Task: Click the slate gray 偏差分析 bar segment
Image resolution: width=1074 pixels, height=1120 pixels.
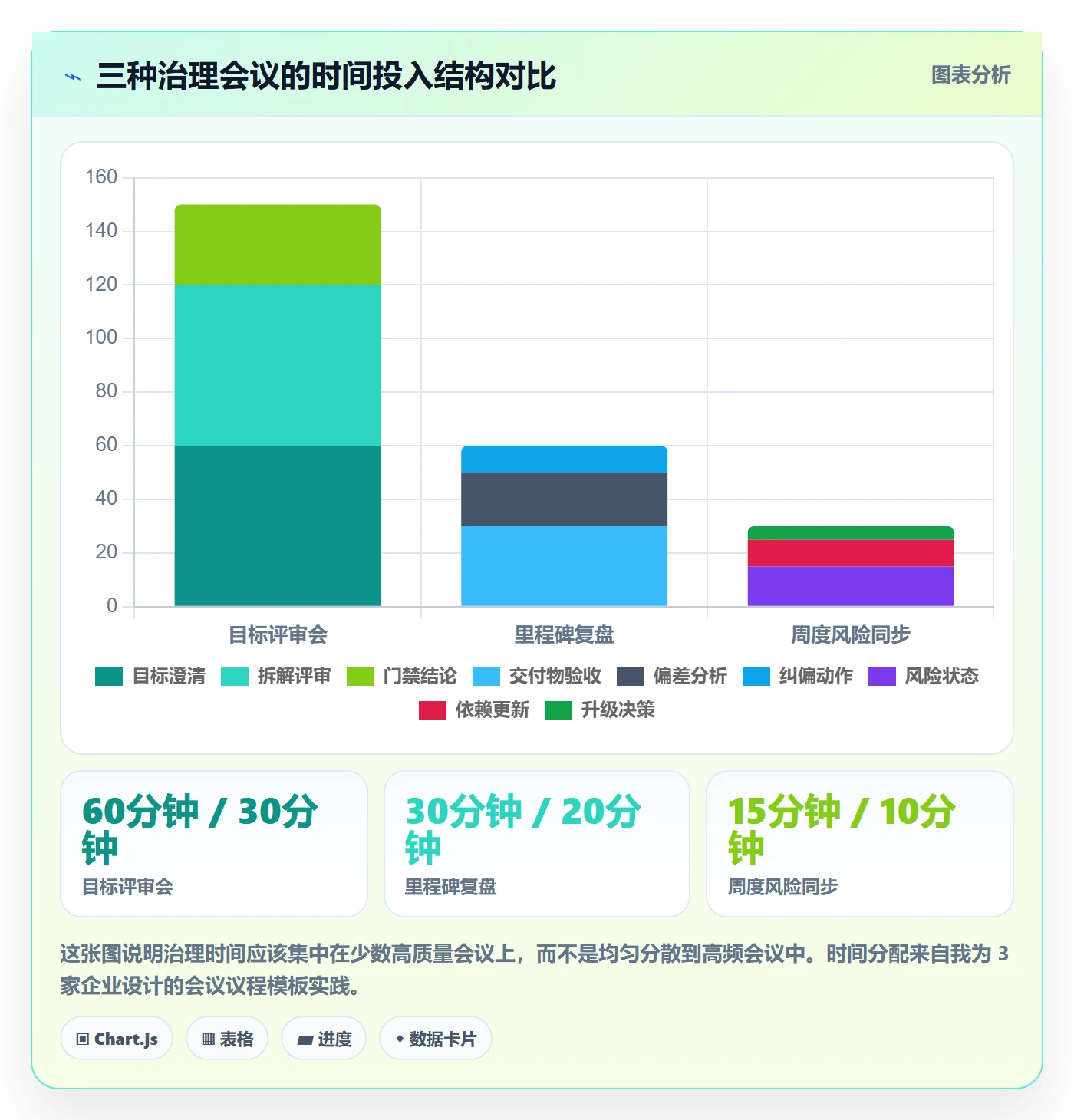Action: (564, 499)
